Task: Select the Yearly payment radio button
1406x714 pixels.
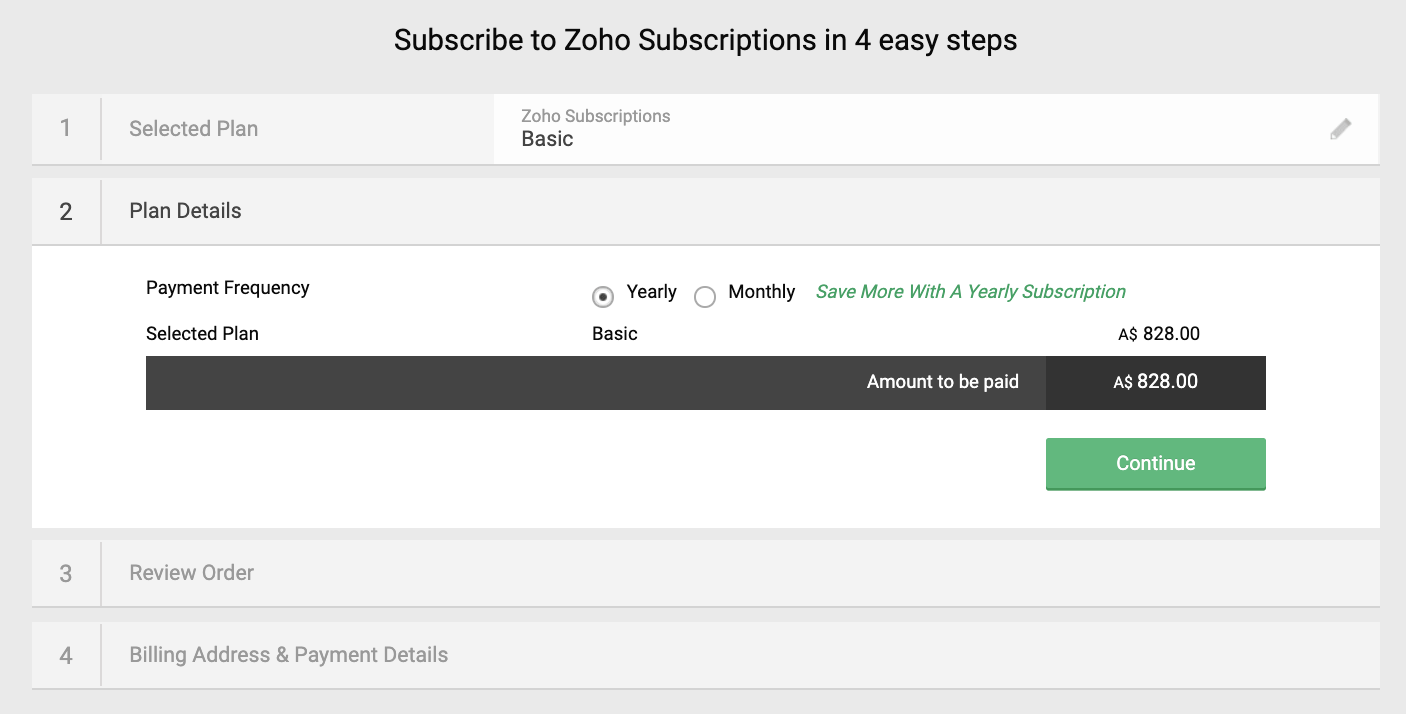Action: [603, 297]
